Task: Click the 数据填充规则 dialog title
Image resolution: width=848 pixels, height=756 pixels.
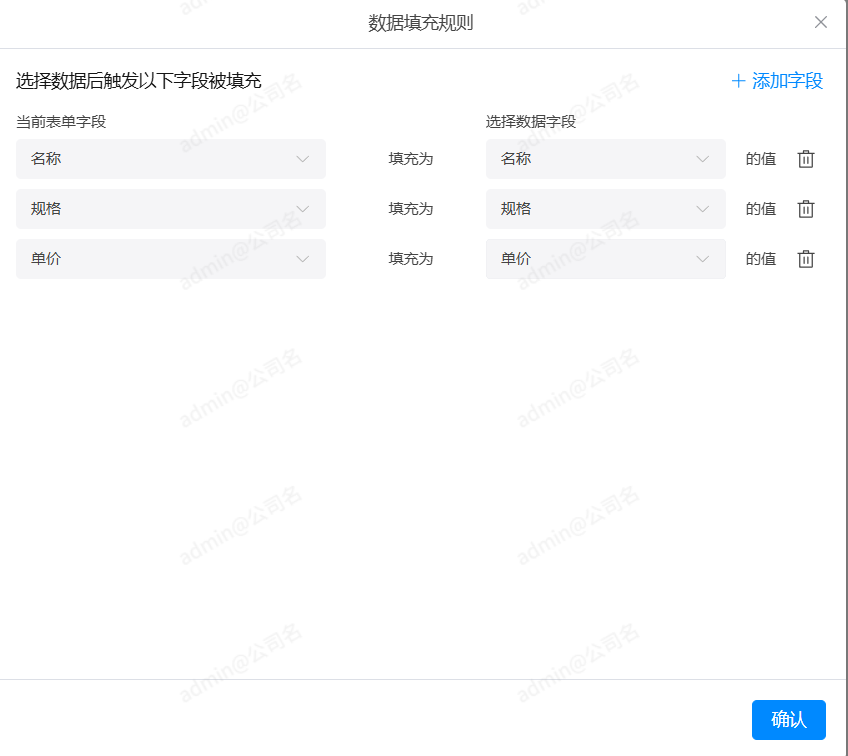Action: pyautogui.click(x=420, y=23)
